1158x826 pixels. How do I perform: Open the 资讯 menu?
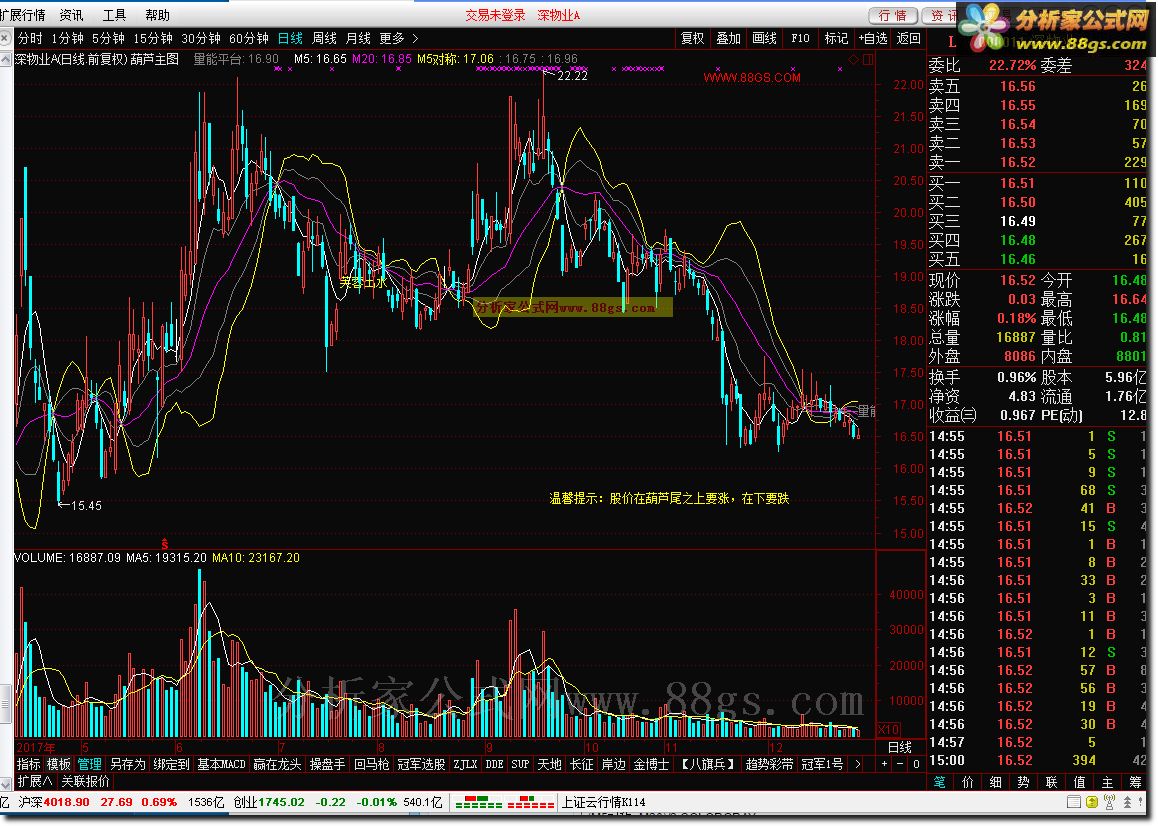(72, 15)
